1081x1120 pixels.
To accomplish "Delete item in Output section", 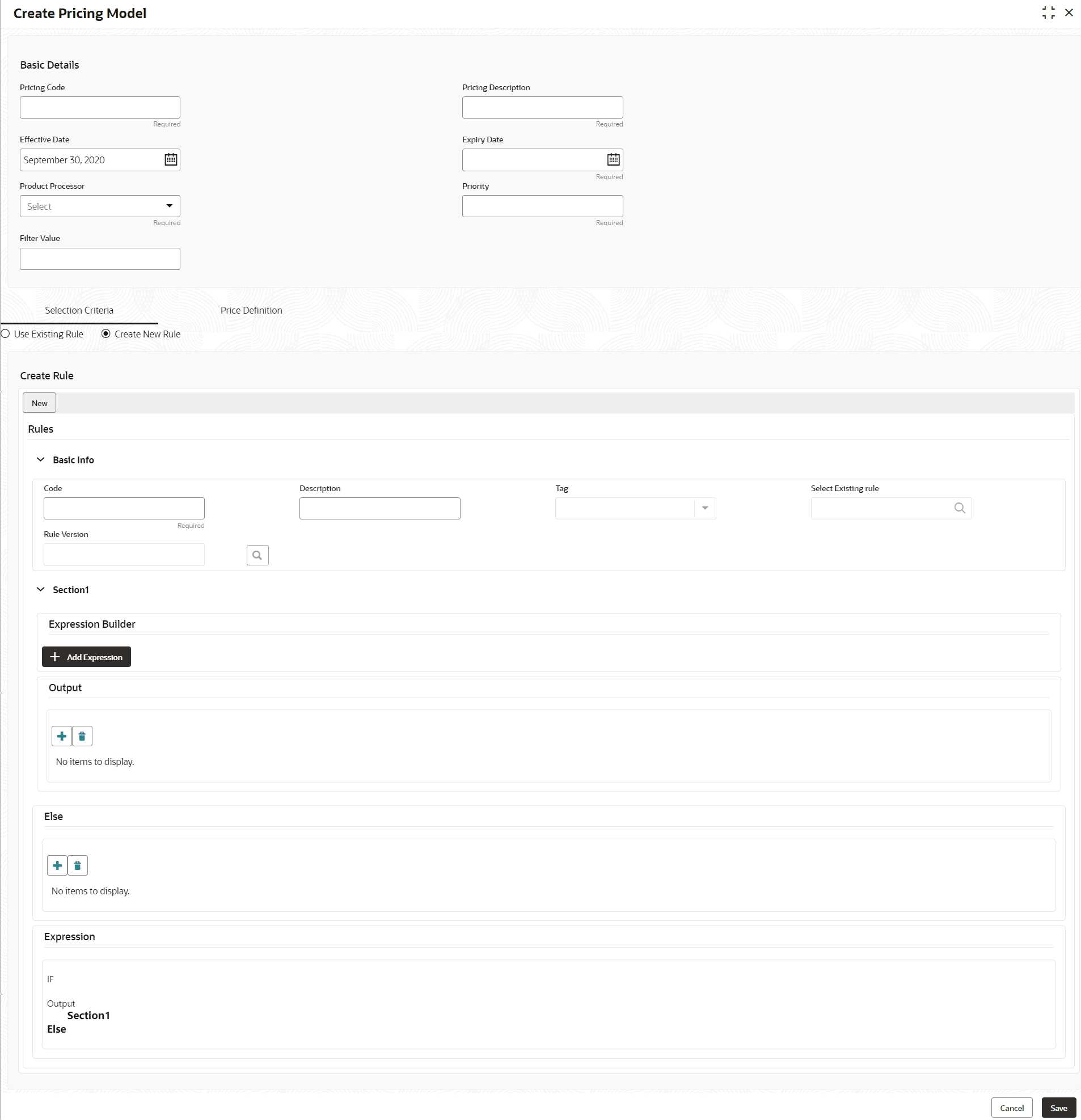I will [x=82, y=736].
